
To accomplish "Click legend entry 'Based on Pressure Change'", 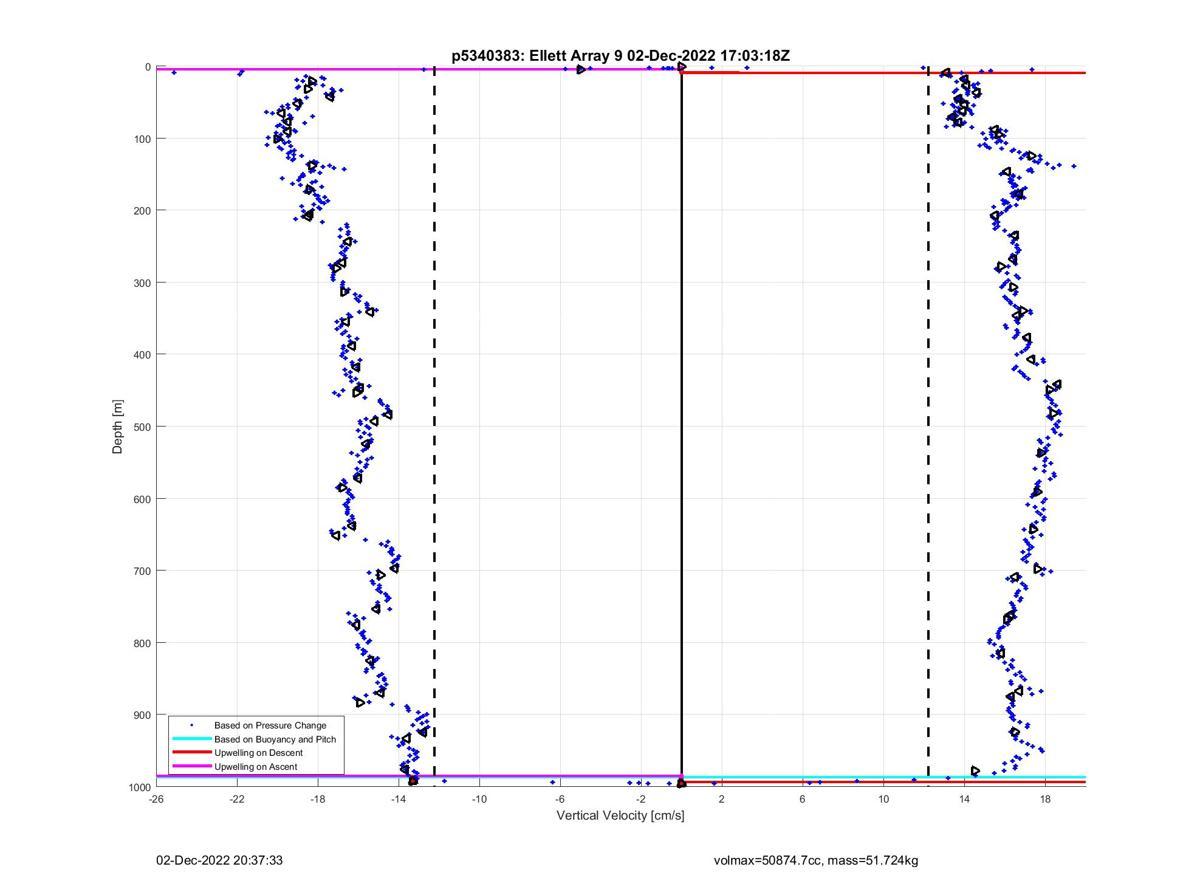I will click(x=270, y=725).
